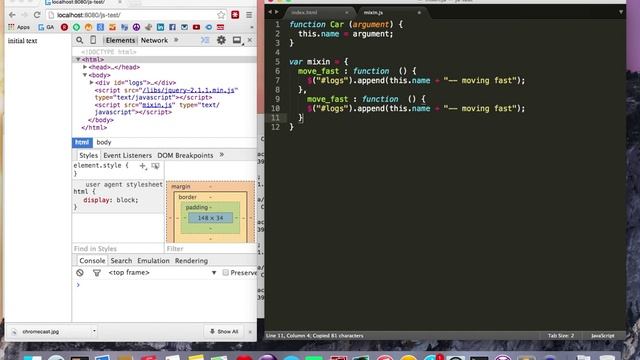640x360 pixels.
Task: Open the chromecast.jpg download options arrow
Action: coord(94,331)
